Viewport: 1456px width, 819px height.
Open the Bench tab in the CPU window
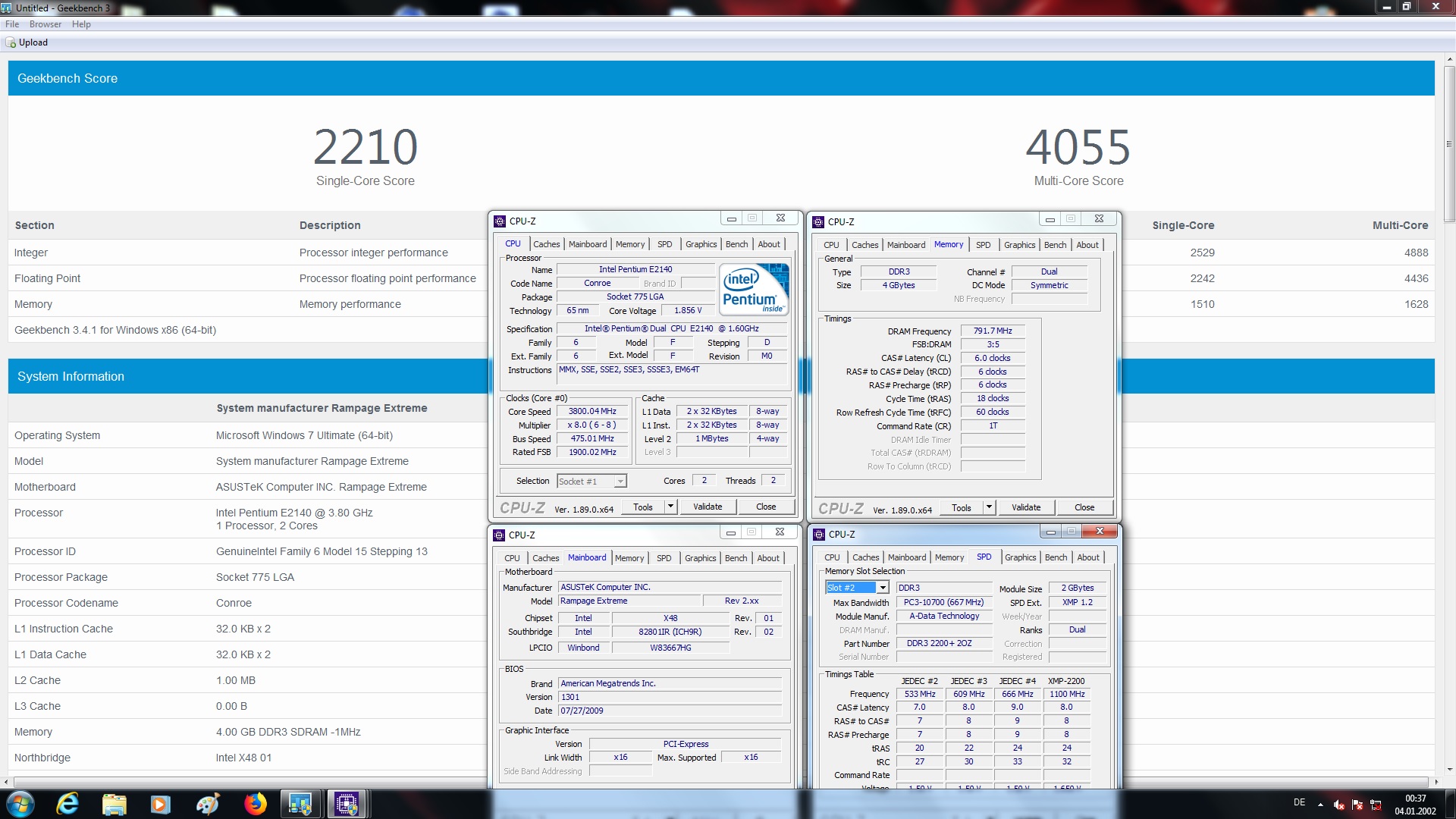click(736, 244)
